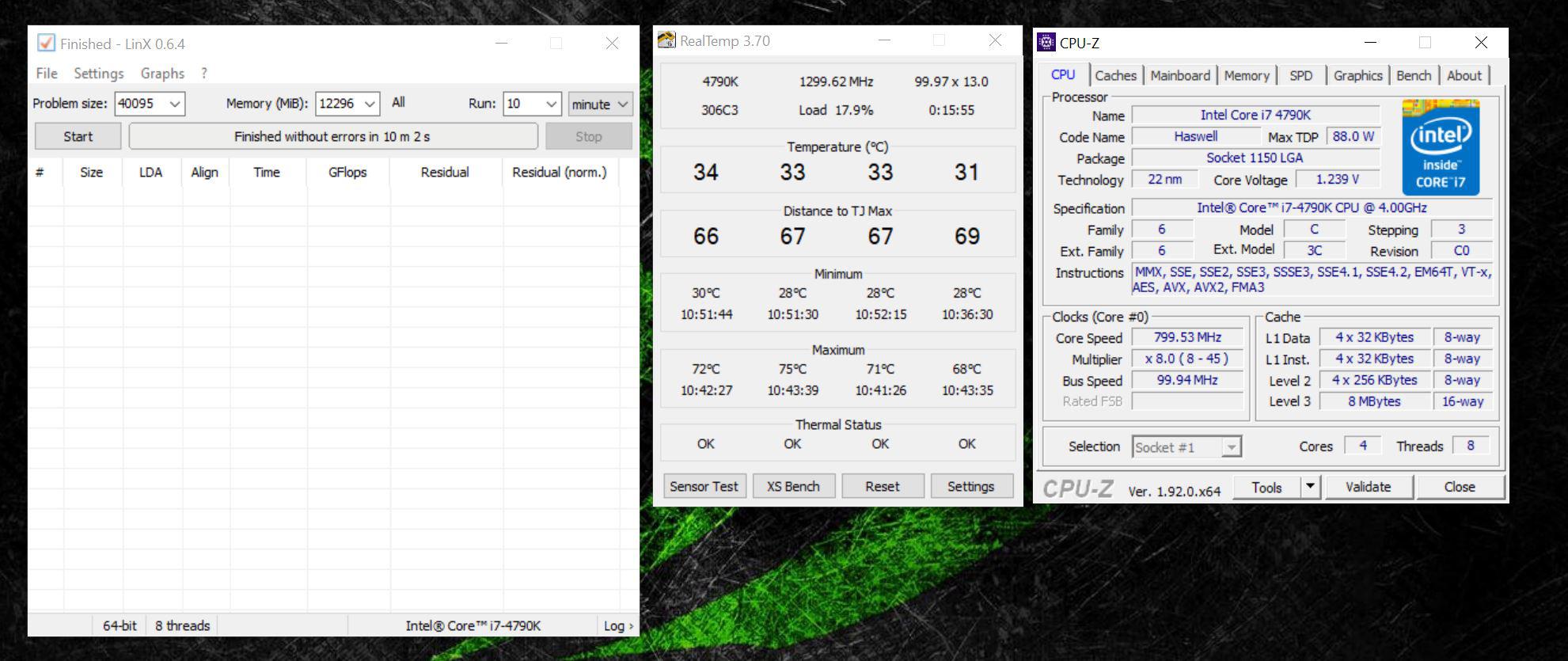The height and width of the screenshot is (661, 1568).
Task: Close the LinX window
Action: [x=612, y=44]
